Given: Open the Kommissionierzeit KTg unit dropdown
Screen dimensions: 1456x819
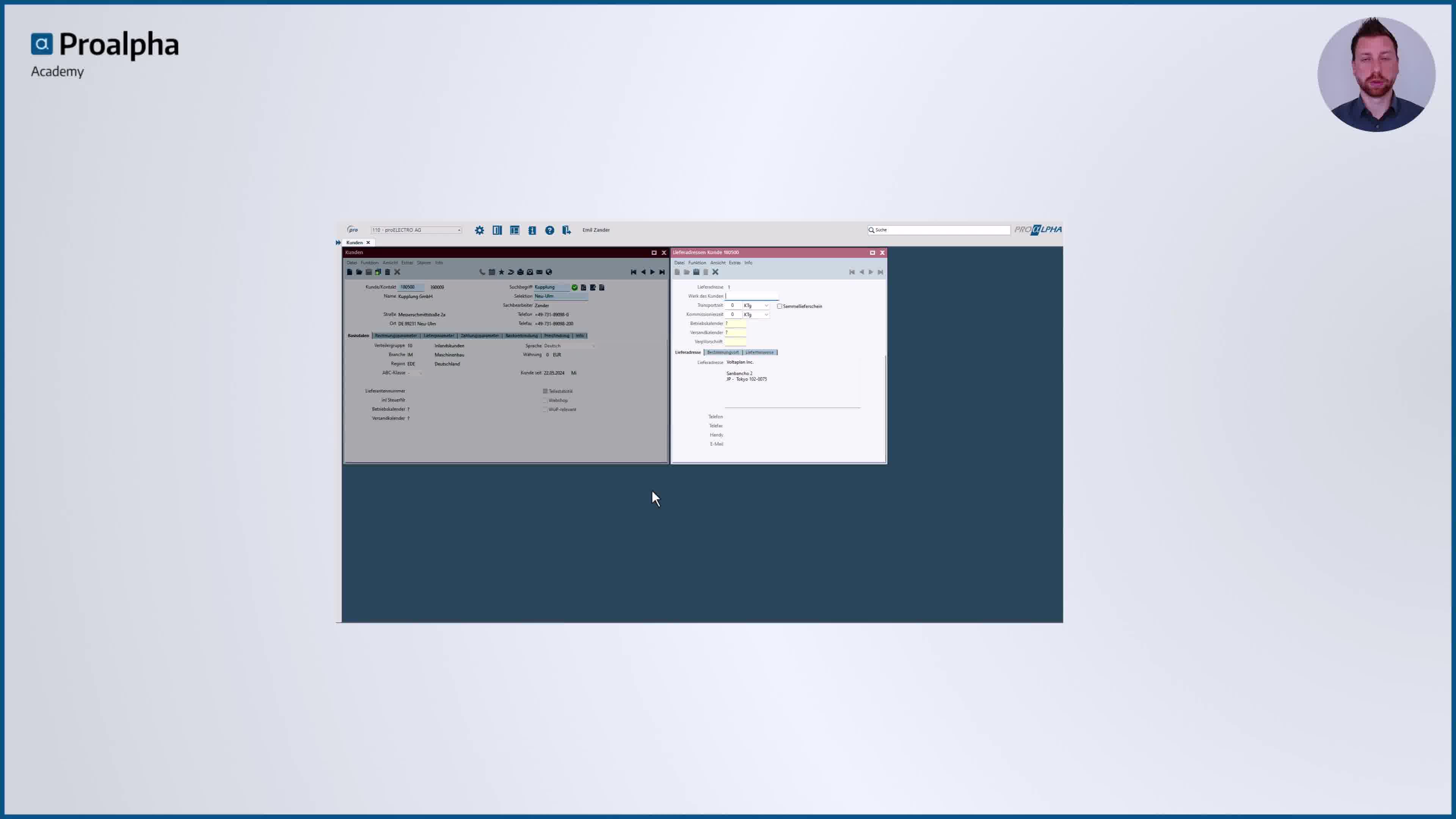Looking at the screenshot, I should coord(756,314).
